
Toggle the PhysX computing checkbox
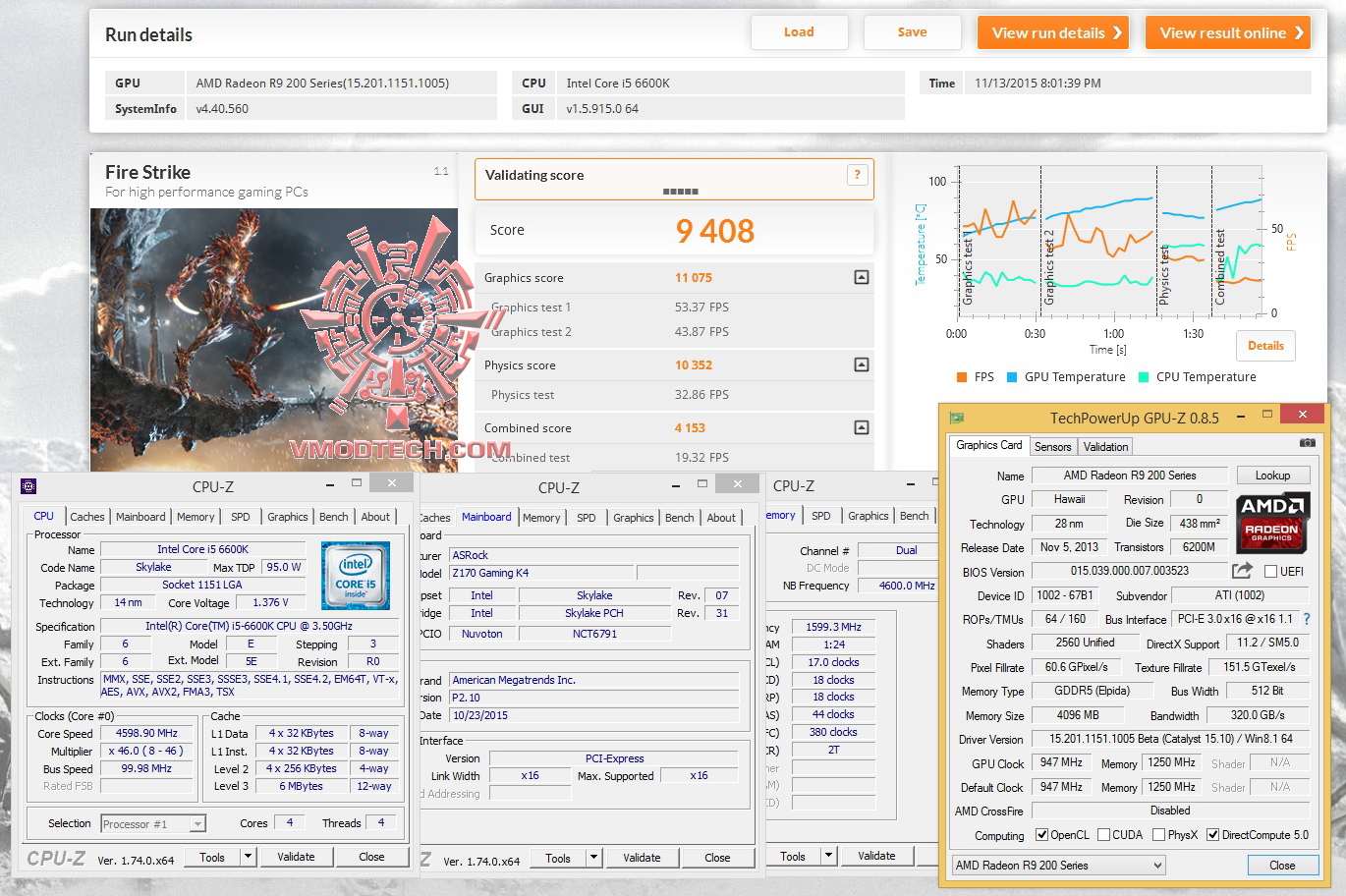(1158, 835)
